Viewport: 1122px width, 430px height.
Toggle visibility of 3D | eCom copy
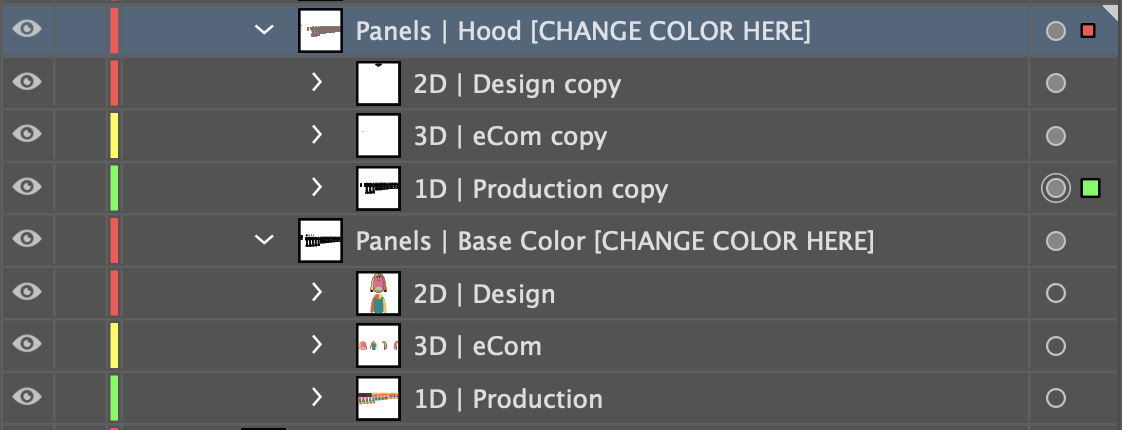[x=27, y=135]
